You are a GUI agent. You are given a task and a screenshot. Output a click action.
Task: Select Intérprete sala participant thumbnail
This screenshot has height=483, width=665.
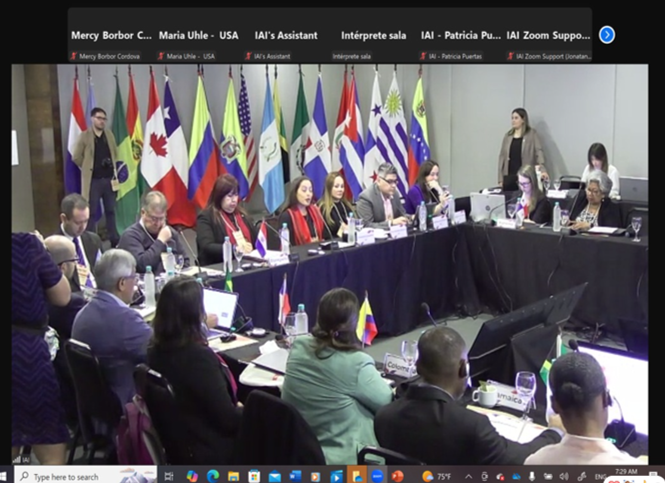tap(374, 35)
